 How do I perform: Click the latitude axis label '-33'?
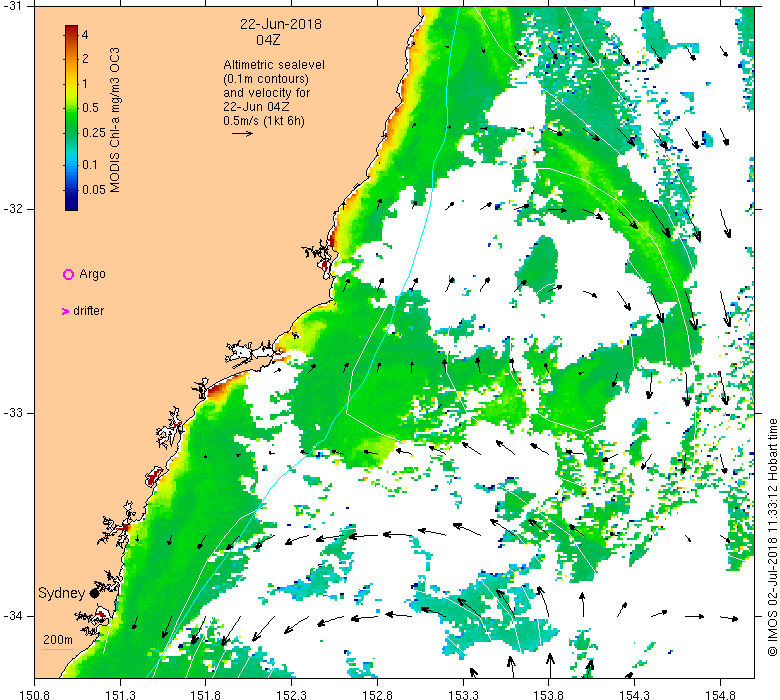click(x=14, y=413)
